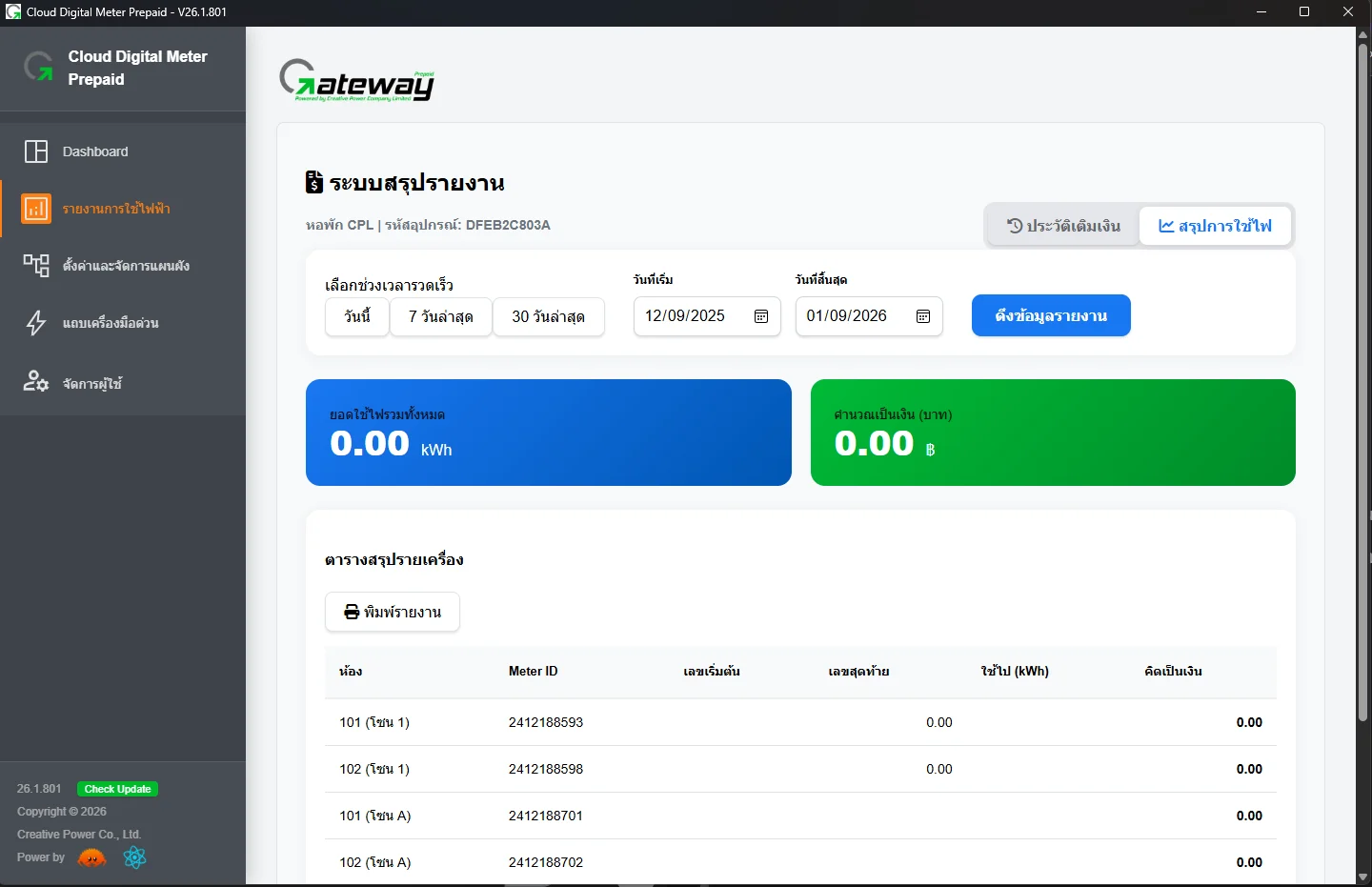Choose the 7 วันล่าสุด quick range

[441, 316]
